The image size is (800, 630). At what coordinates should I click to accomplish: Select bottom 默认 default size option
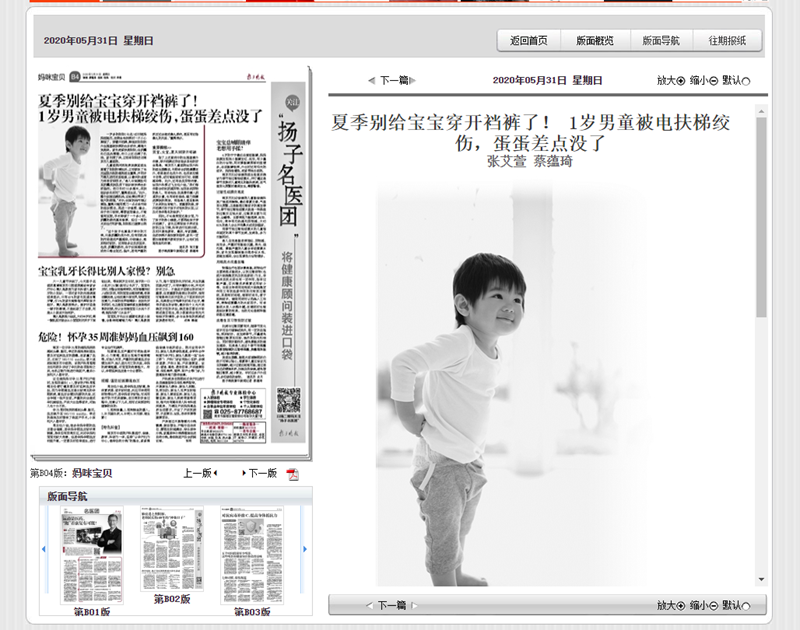746,605
